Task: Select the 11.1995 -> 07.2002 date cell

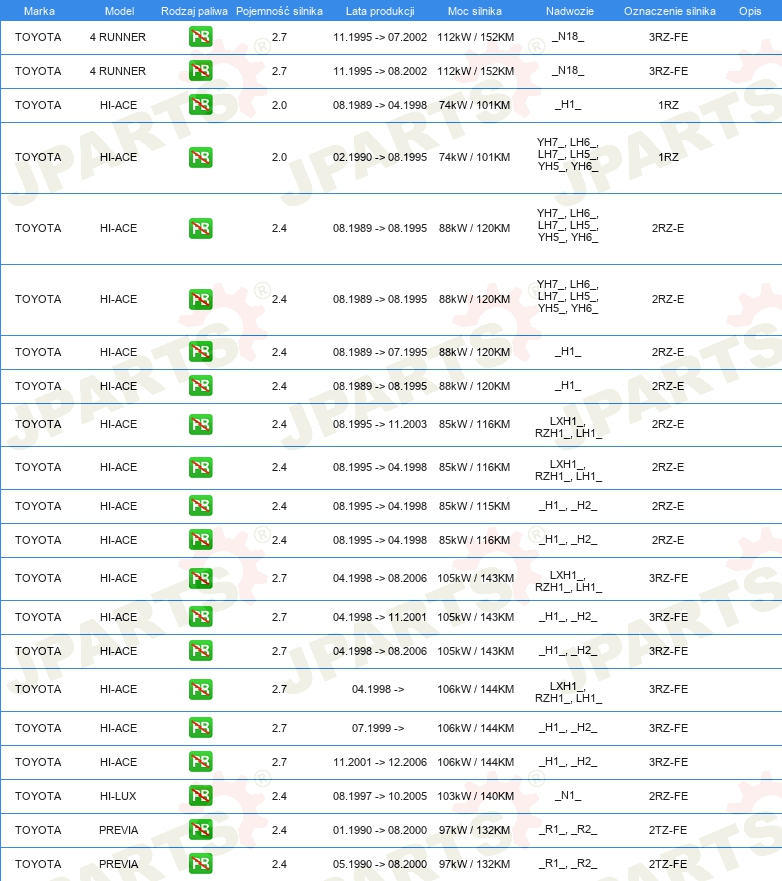Action: 380,37
